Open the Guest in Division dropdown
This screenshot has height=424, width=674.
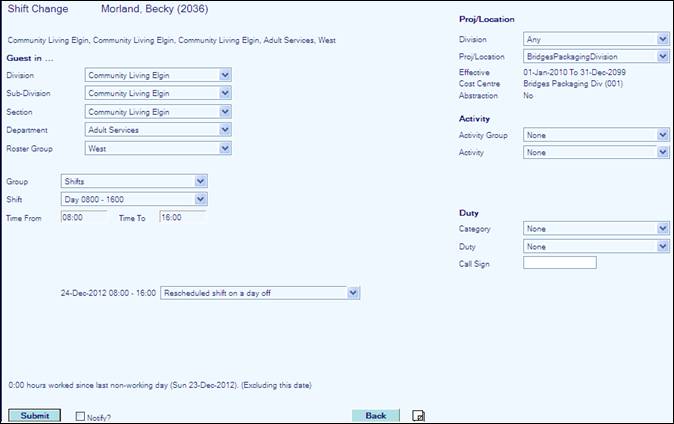158,75
